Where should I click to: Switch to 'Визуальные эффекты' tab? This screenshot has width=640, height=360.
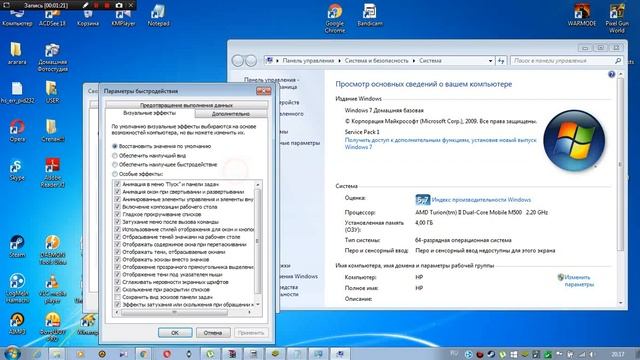[150, 113]
